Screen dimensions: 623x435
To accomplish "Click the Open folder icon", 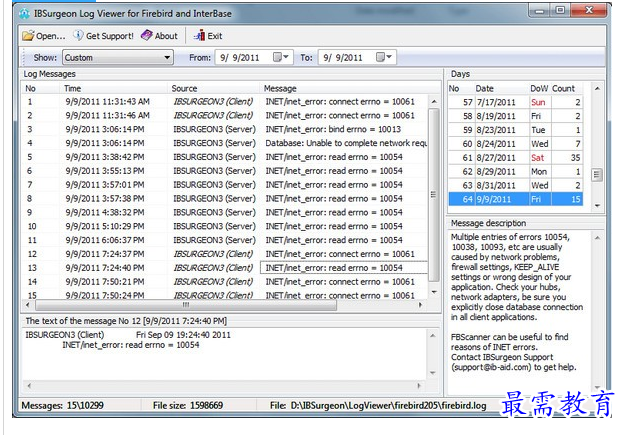I will [x=28, y=36].
